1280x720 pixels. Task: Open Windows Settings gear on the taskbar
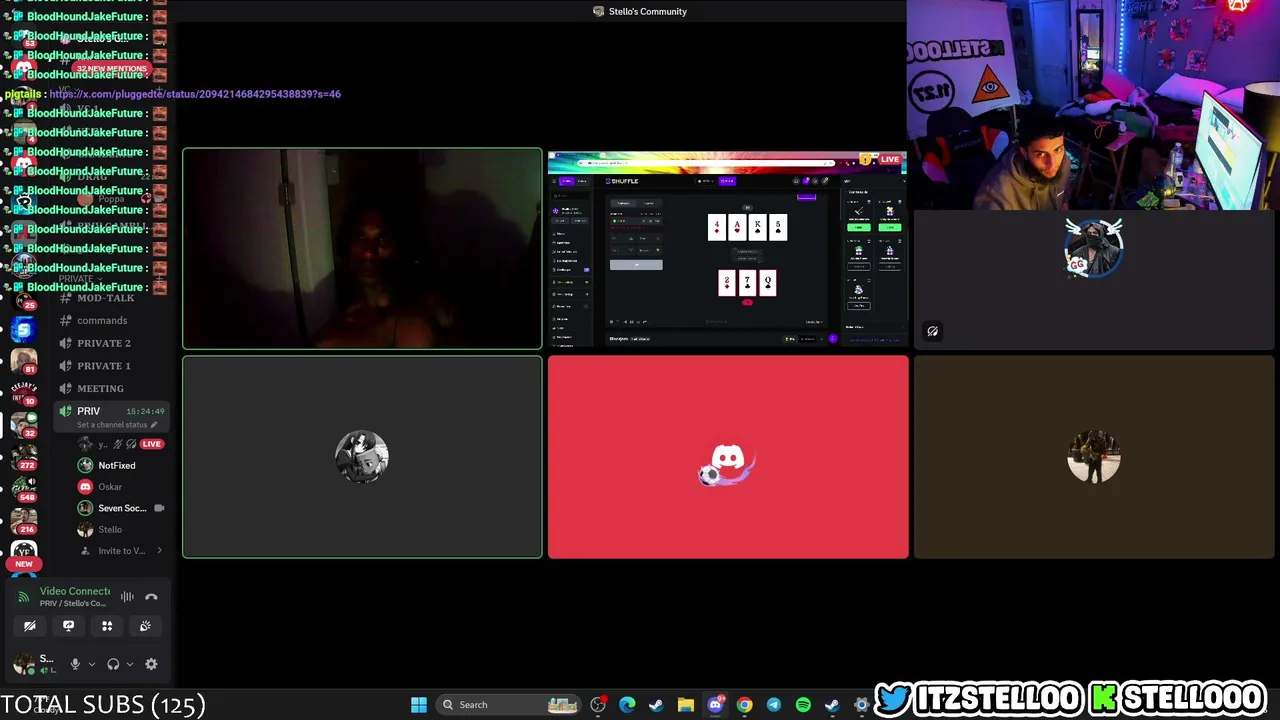pyautogui.click(x=861, y=705)
